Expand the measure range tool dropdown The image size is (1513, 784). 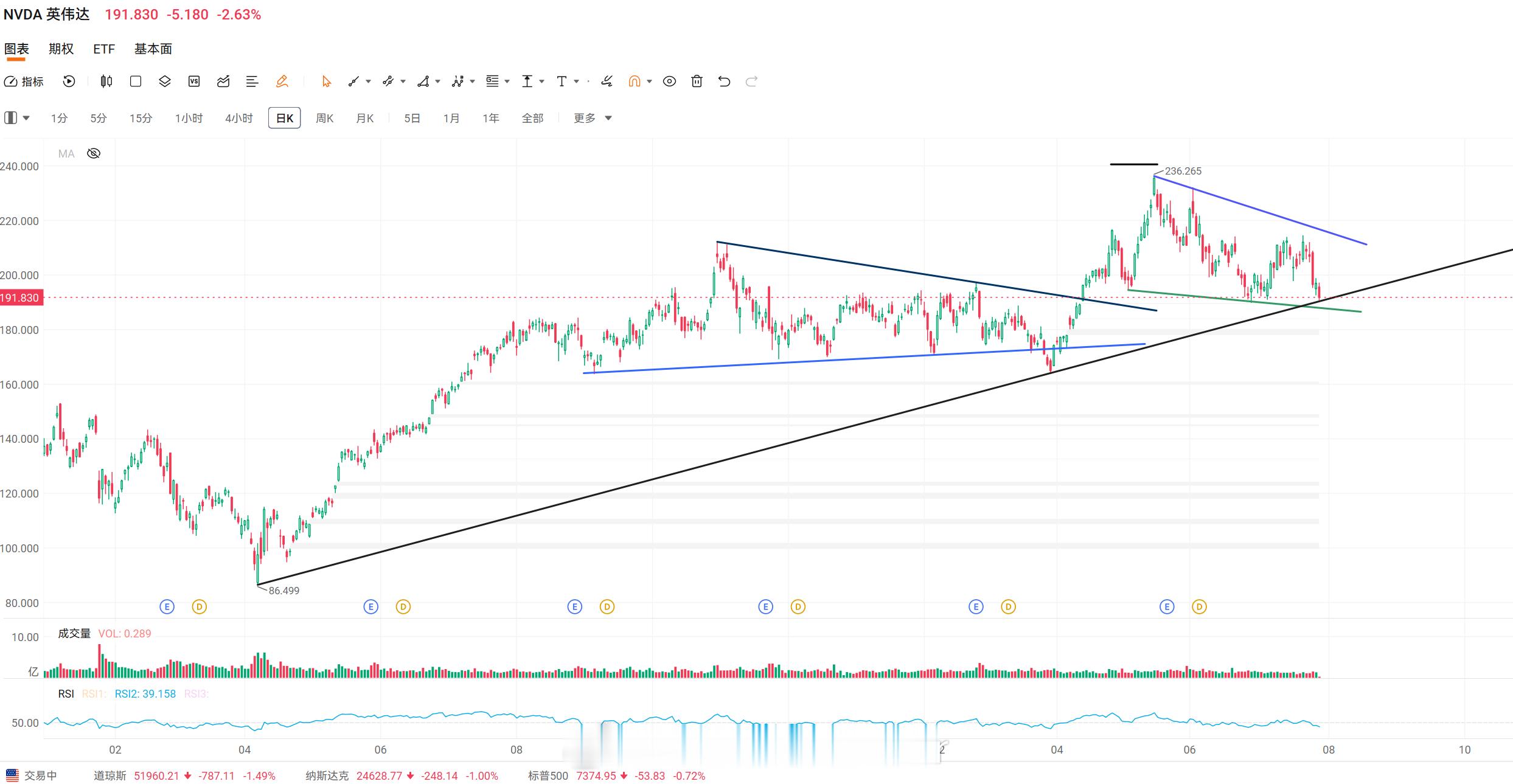click(541, 82)
